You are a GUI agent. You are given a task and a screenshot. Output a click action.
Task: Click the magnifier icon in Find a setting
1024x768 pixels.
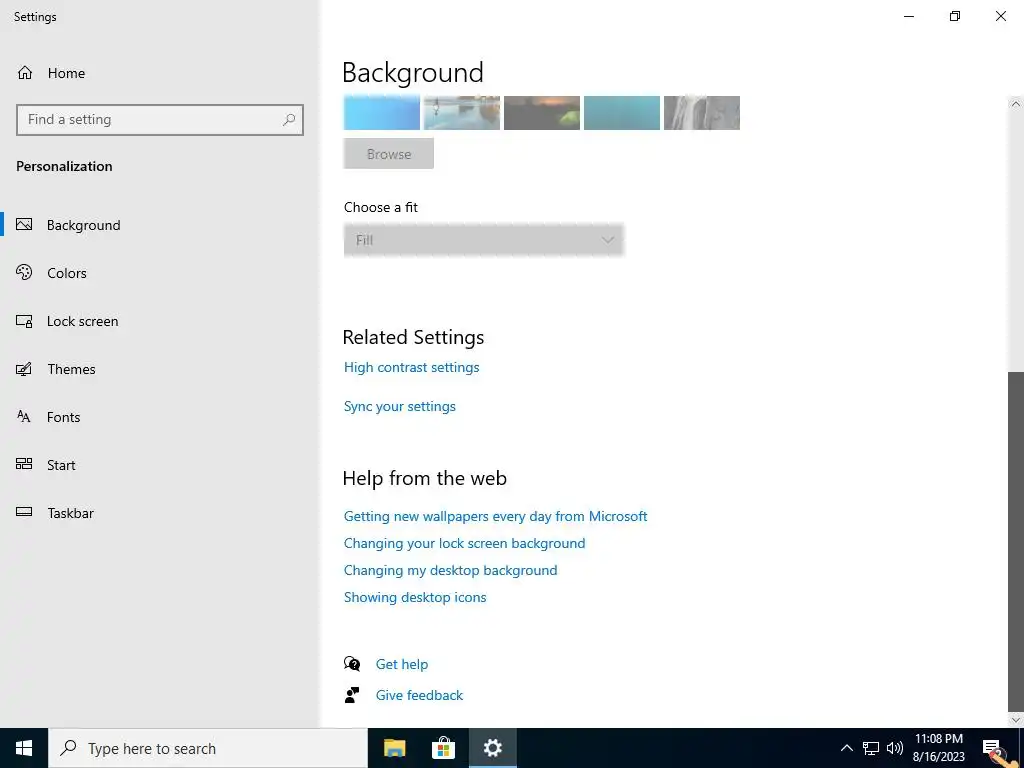pos(289,120)
